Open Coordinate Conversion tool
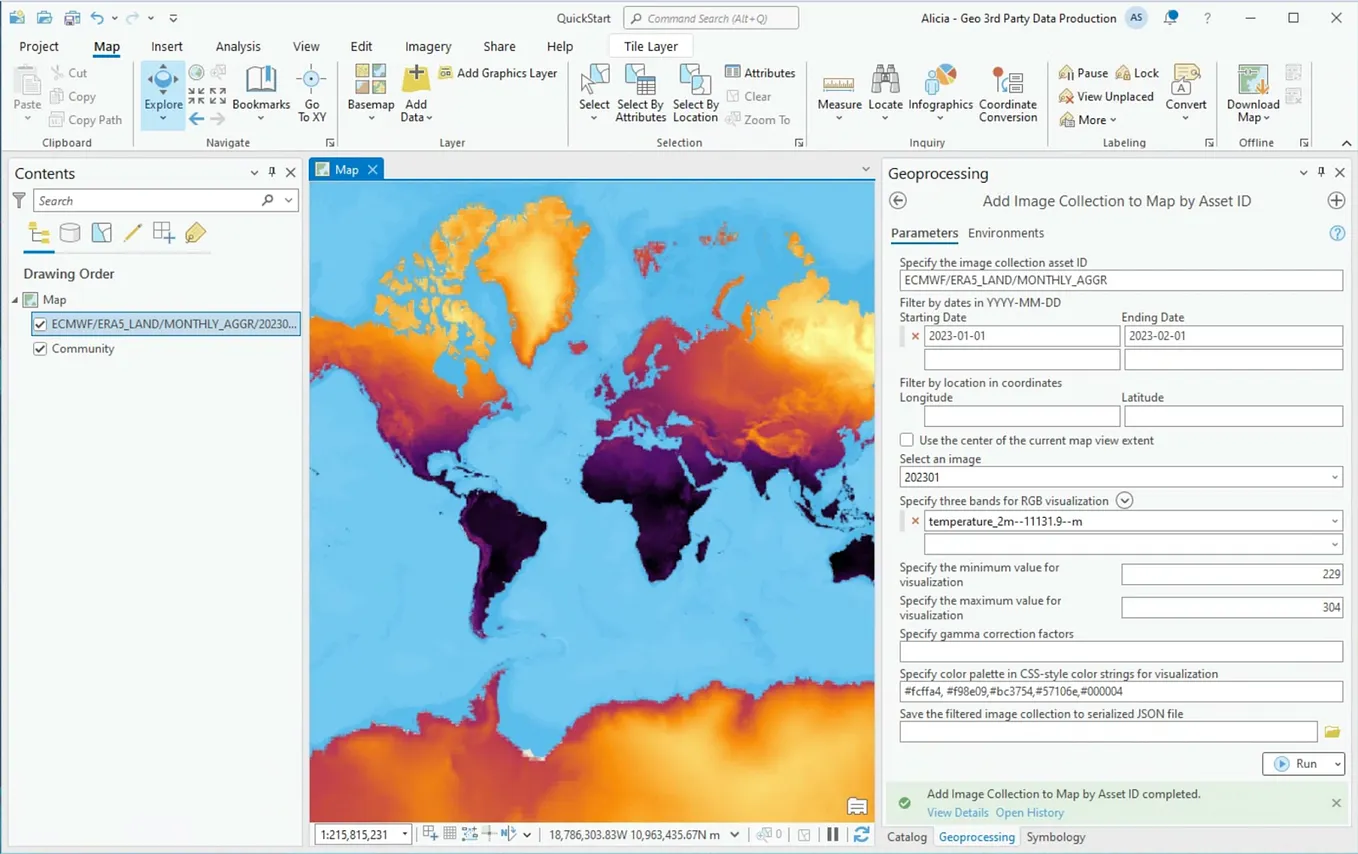This screenshot has width=1358, height=854. tap(1007, 95)
